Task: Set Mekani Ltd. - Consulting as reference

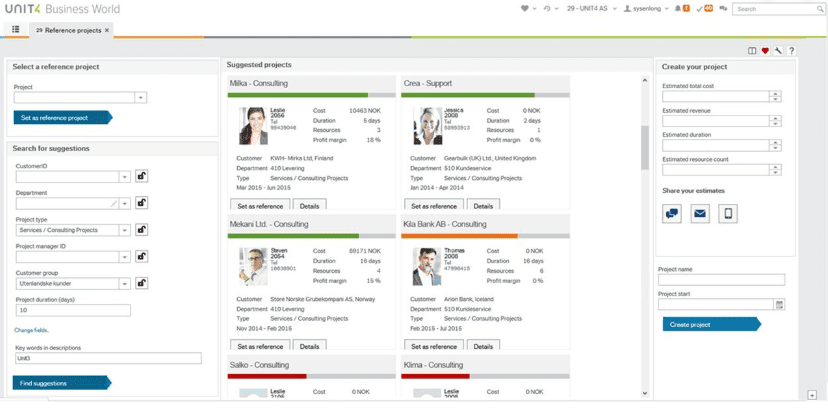Action: (x=260, y=346)
